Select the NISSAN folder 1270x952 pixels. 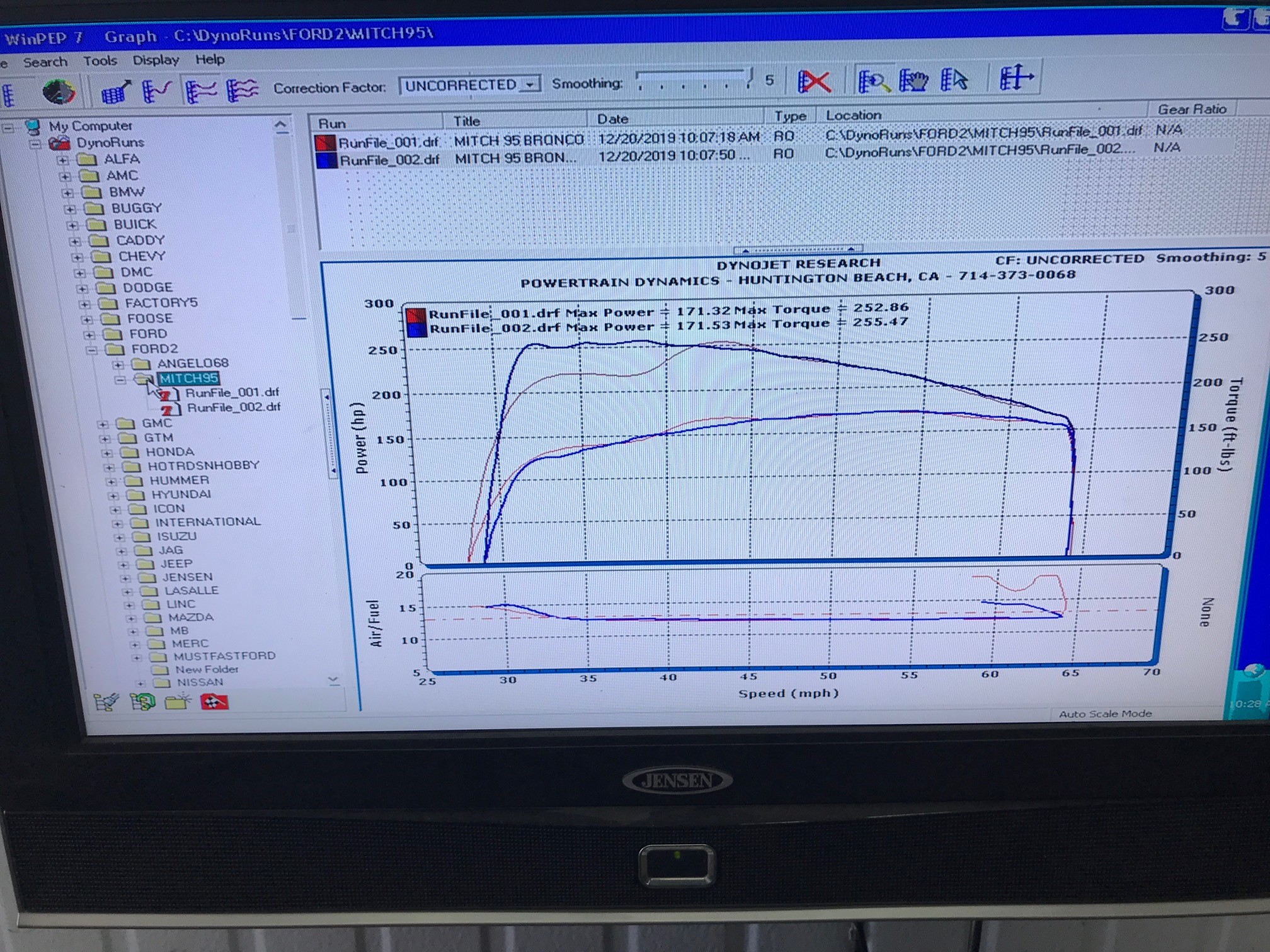click(200, 683)
